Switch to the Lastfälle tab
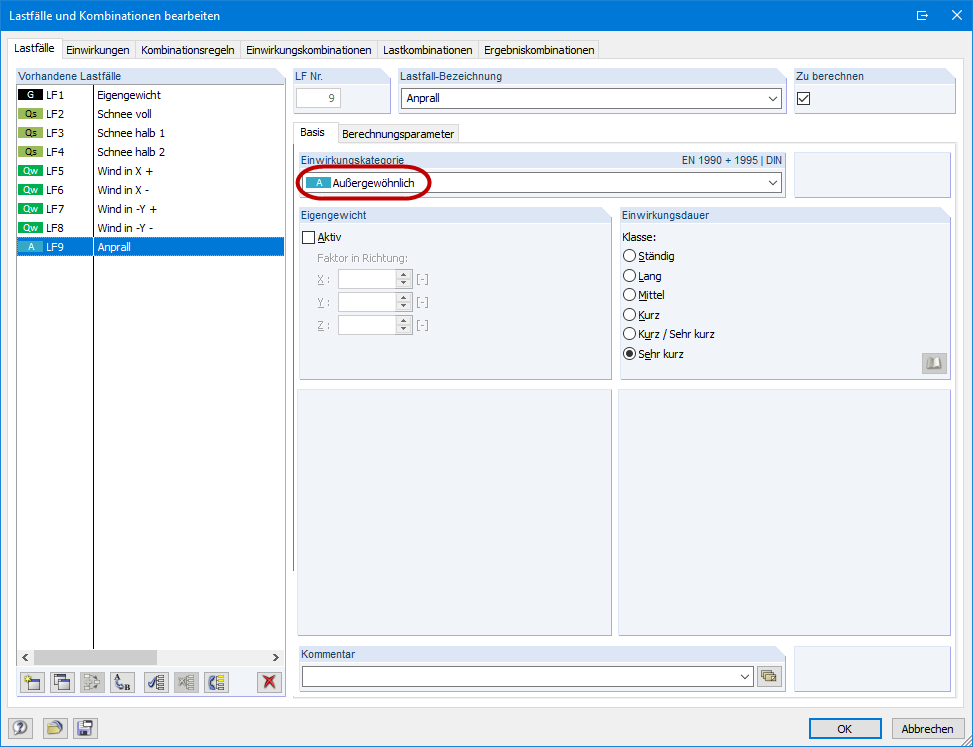The image size is (973, 747). (34, 48)
